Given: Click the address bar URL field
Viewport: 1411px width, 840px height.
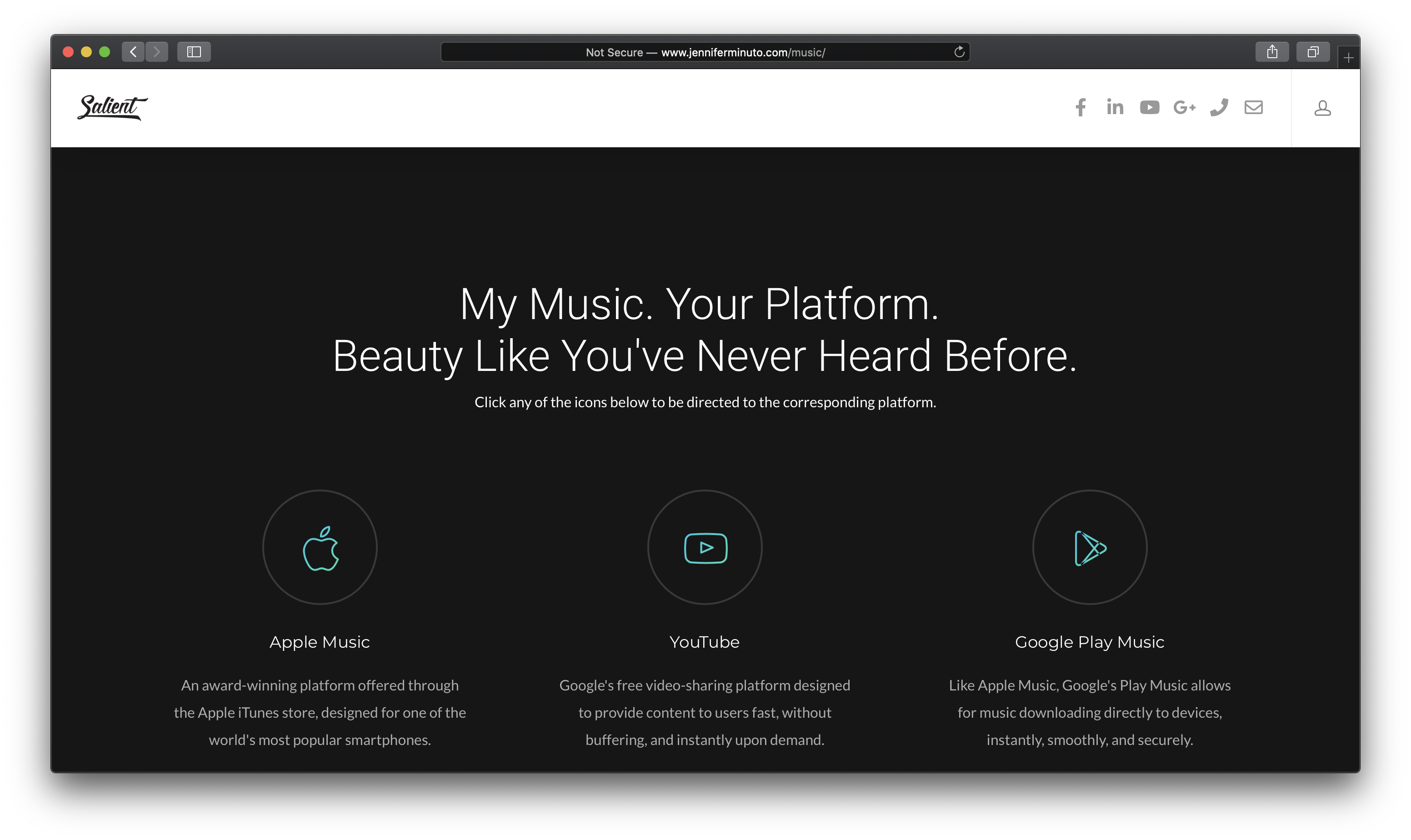Looking at the screenshot, I should [705, 52].
